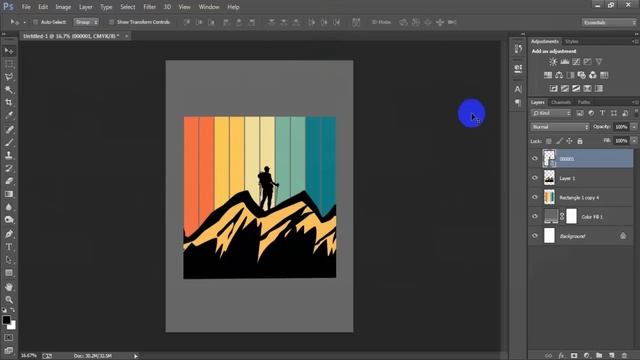This screenshot has width=640, height=360.
Task: Add a layer mask button
Action: click(574, 356)
